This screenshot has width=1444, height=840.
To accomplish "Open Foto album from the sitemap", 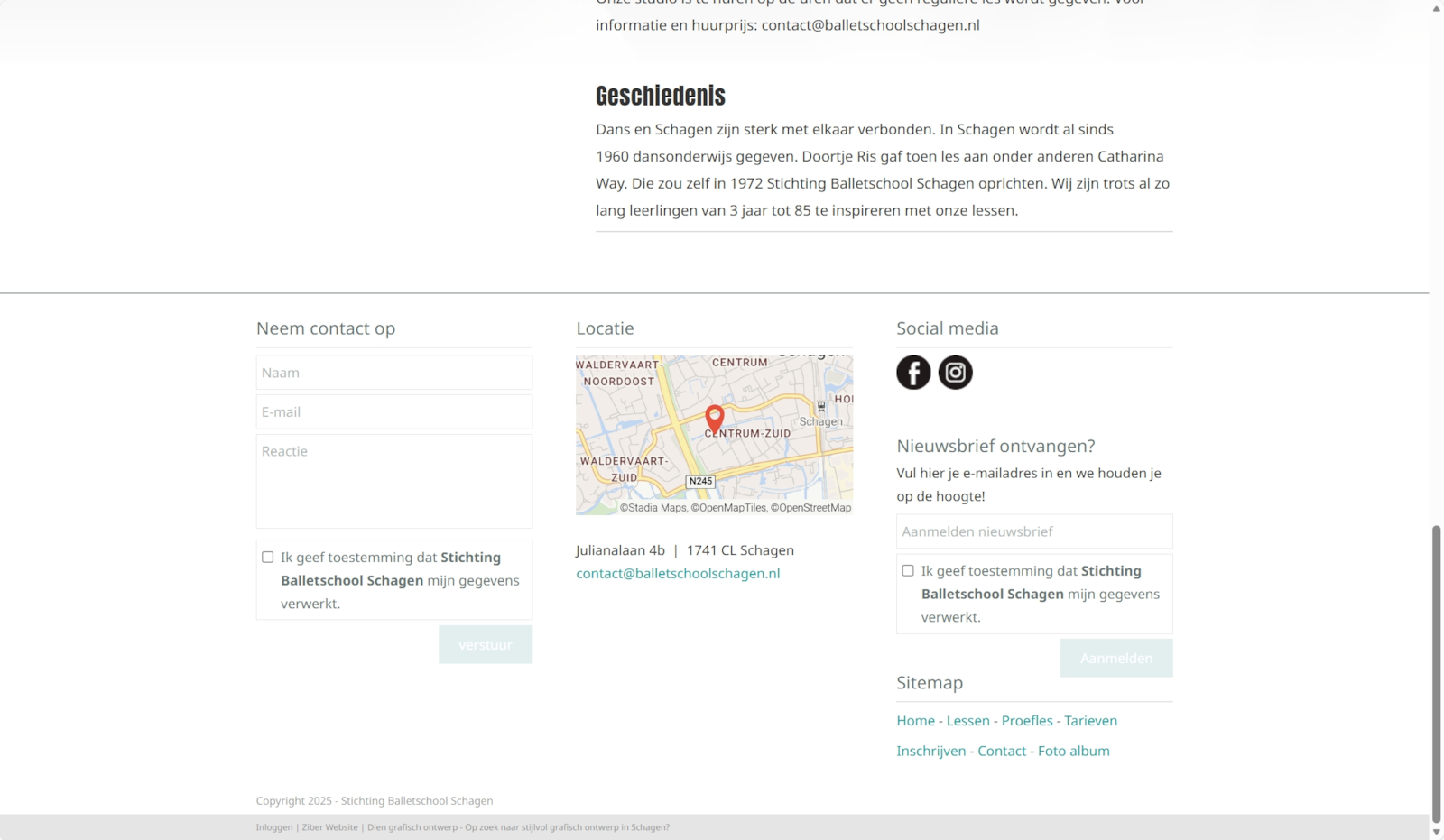I will tap(1073, 751).
